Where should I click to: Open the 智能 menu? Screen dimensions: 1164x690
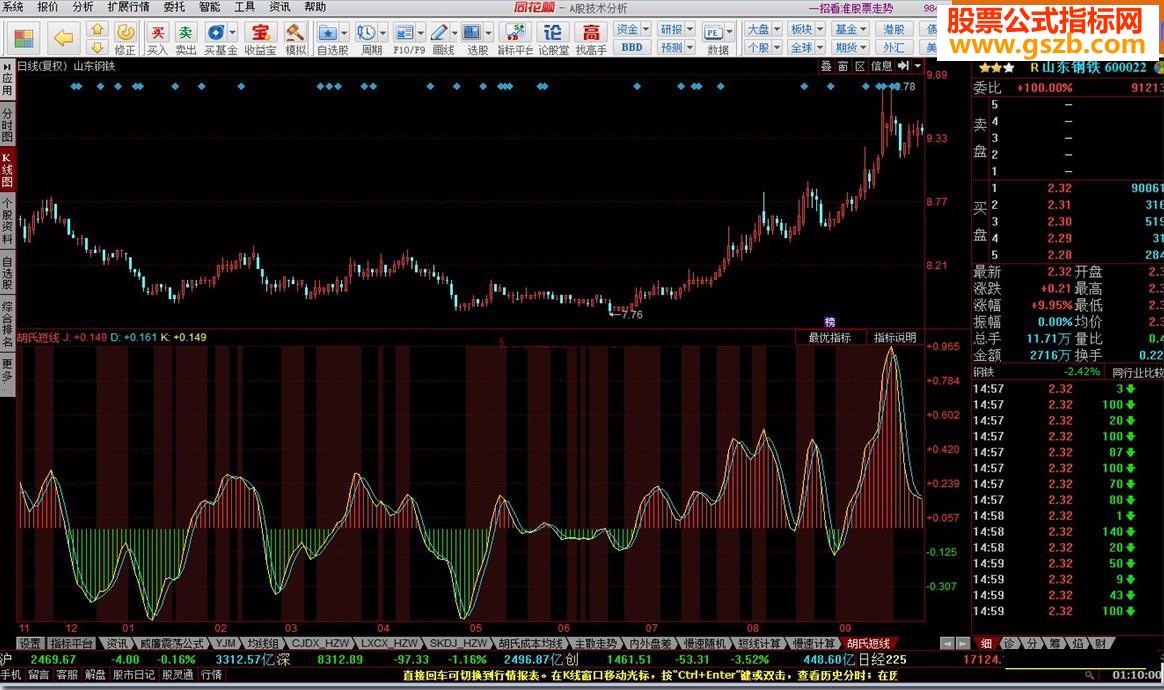tap(209, 7)
